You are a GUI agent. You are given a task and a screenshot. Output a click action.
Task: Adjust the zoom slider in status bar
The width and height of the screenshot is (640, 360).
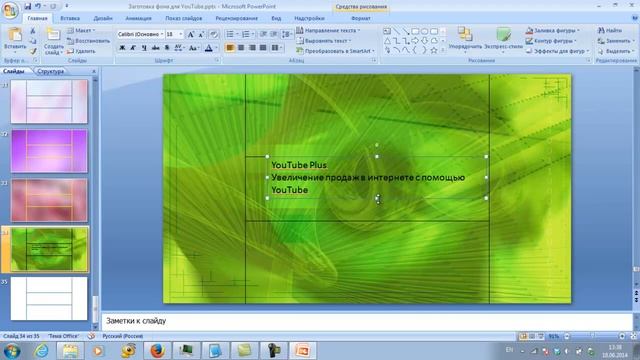pos(594,336)
